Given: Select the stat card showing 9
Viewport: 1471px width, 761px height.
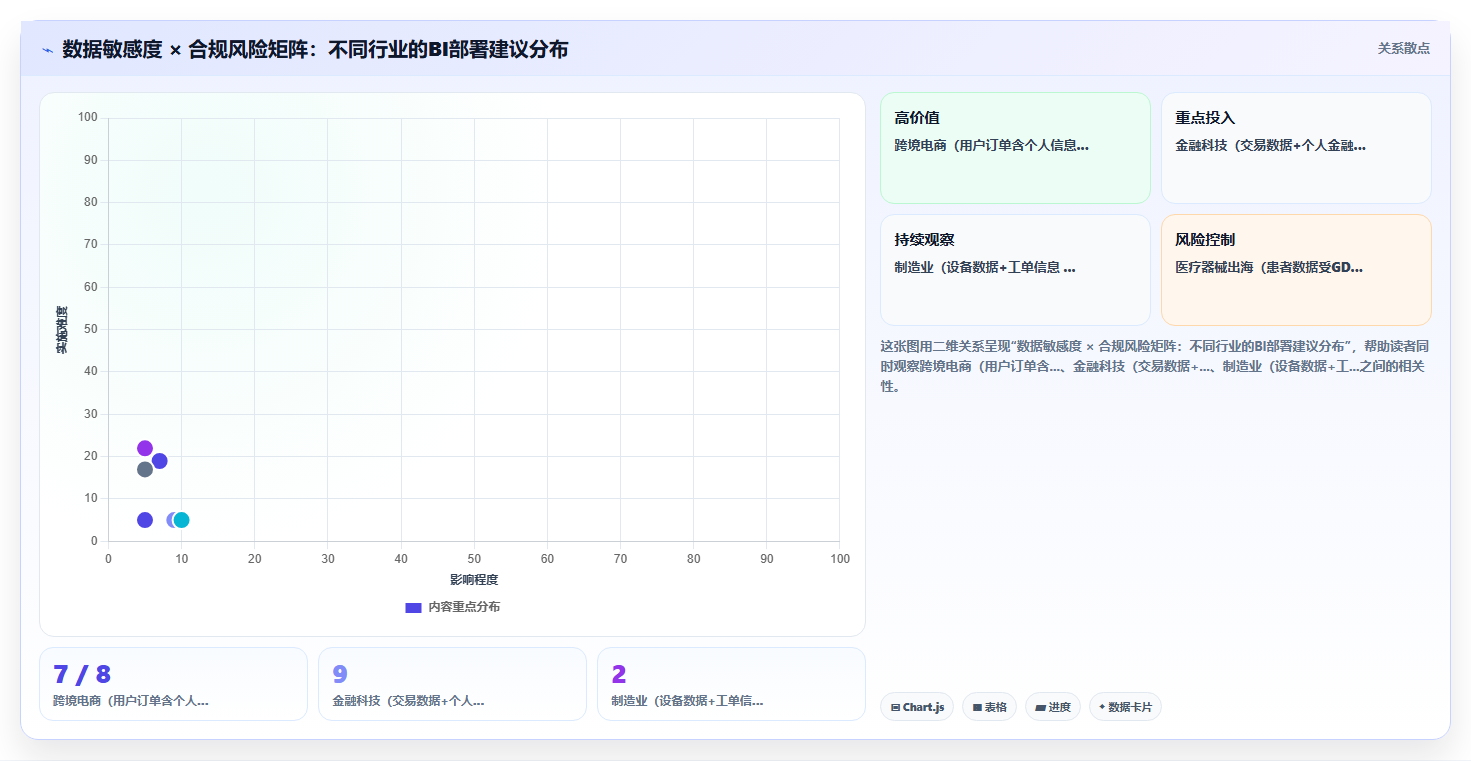Looking at the screenshot, I should pyautogui.click(x=452, y=684).
